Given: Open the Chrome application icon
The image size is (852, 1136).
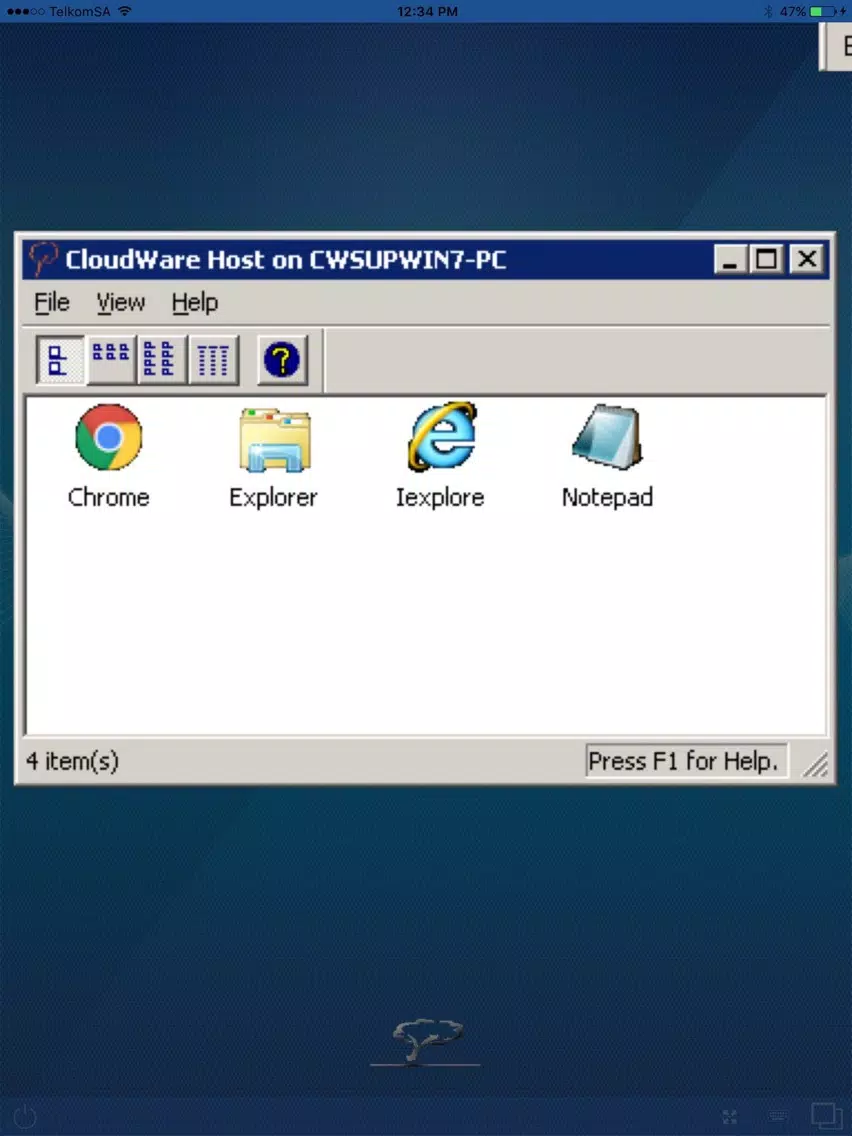Looking at the screenshot, I should 109,437.
